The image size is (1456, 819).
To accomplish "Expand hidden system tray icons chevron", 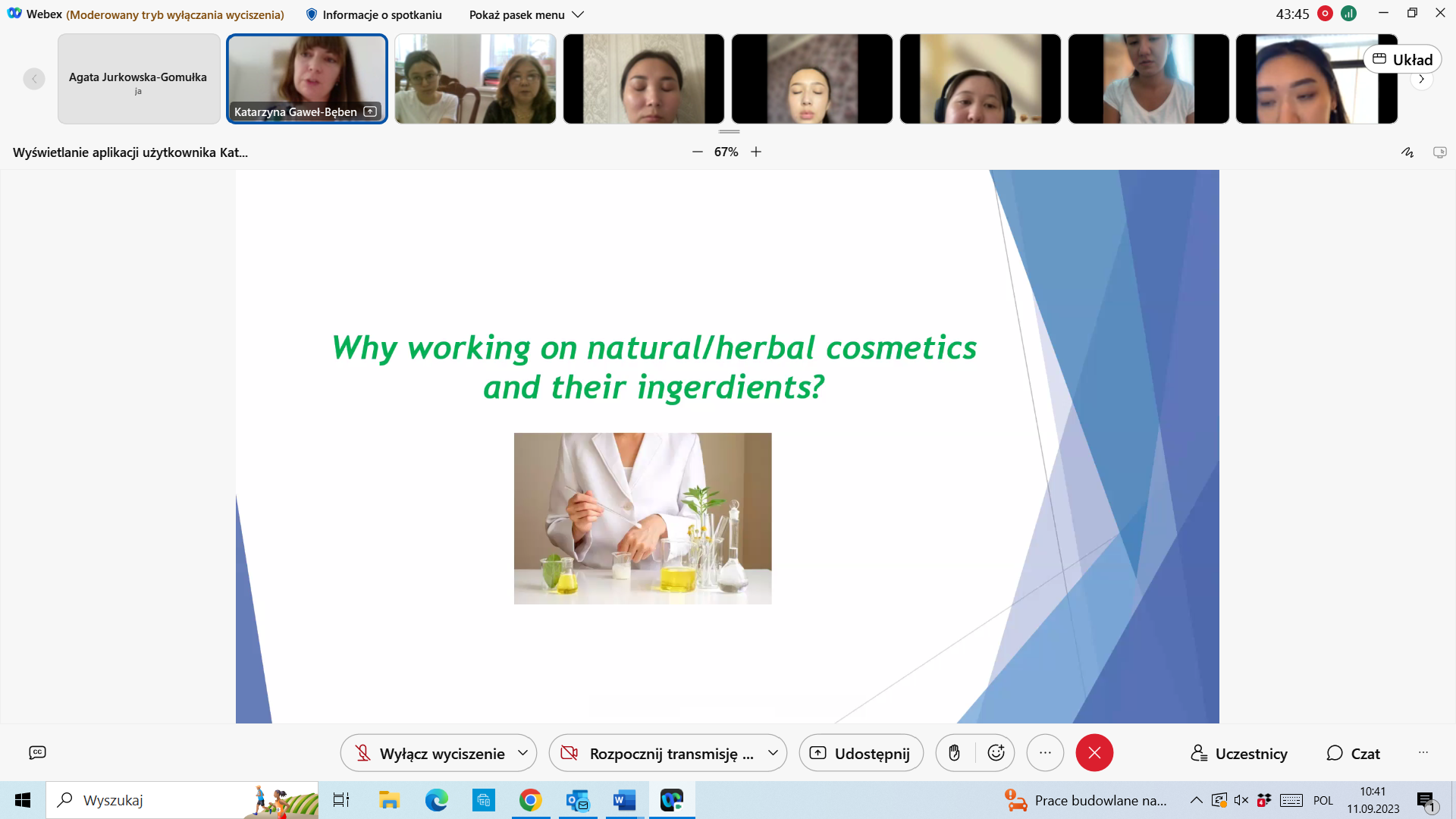I will (1196, 800).
